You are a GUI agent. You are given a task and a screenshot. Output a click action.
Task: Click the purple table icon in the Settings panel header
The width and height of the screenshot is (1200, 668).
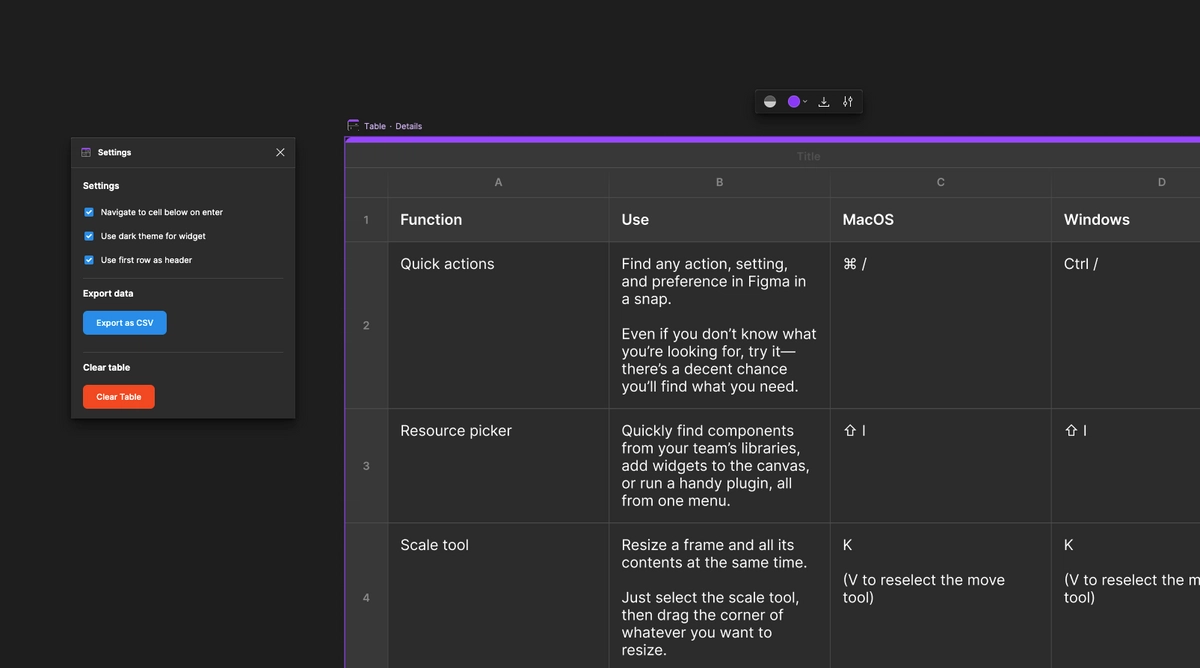[87, 152]
